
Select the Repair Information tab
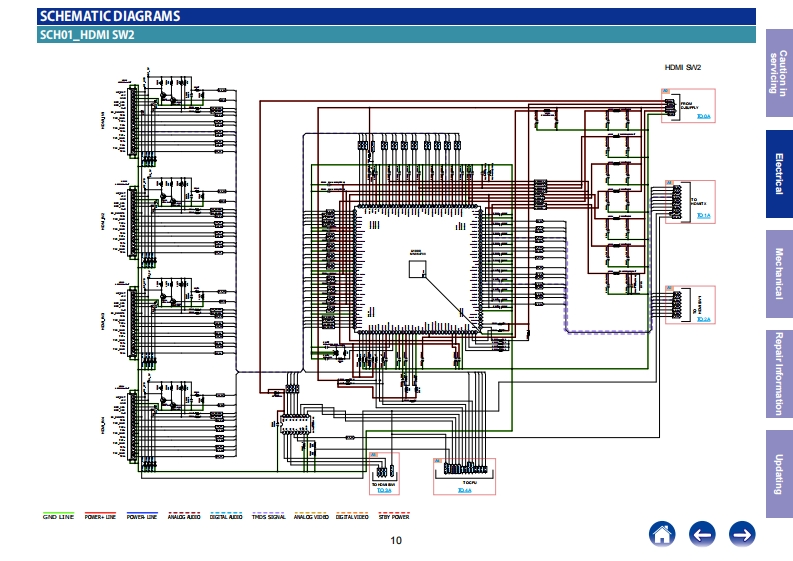(x=778, y=374)
